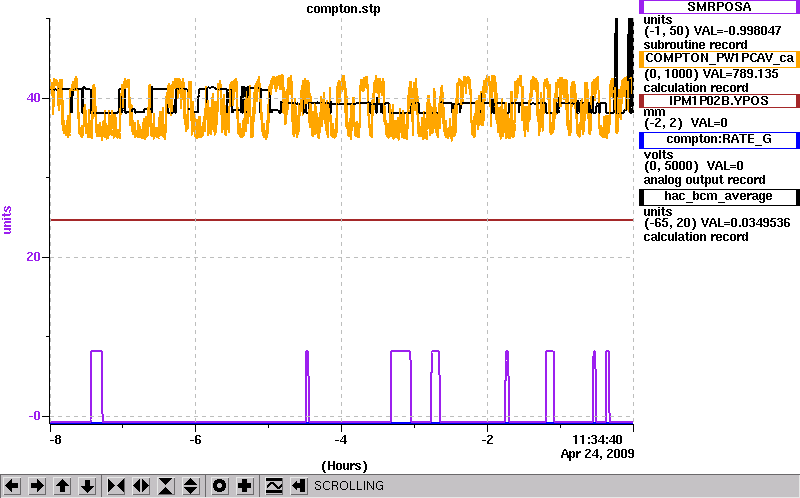Click the circle (auto-scale) toolbar icon
This screenshot has width=800, height=498.
[220, 486]
